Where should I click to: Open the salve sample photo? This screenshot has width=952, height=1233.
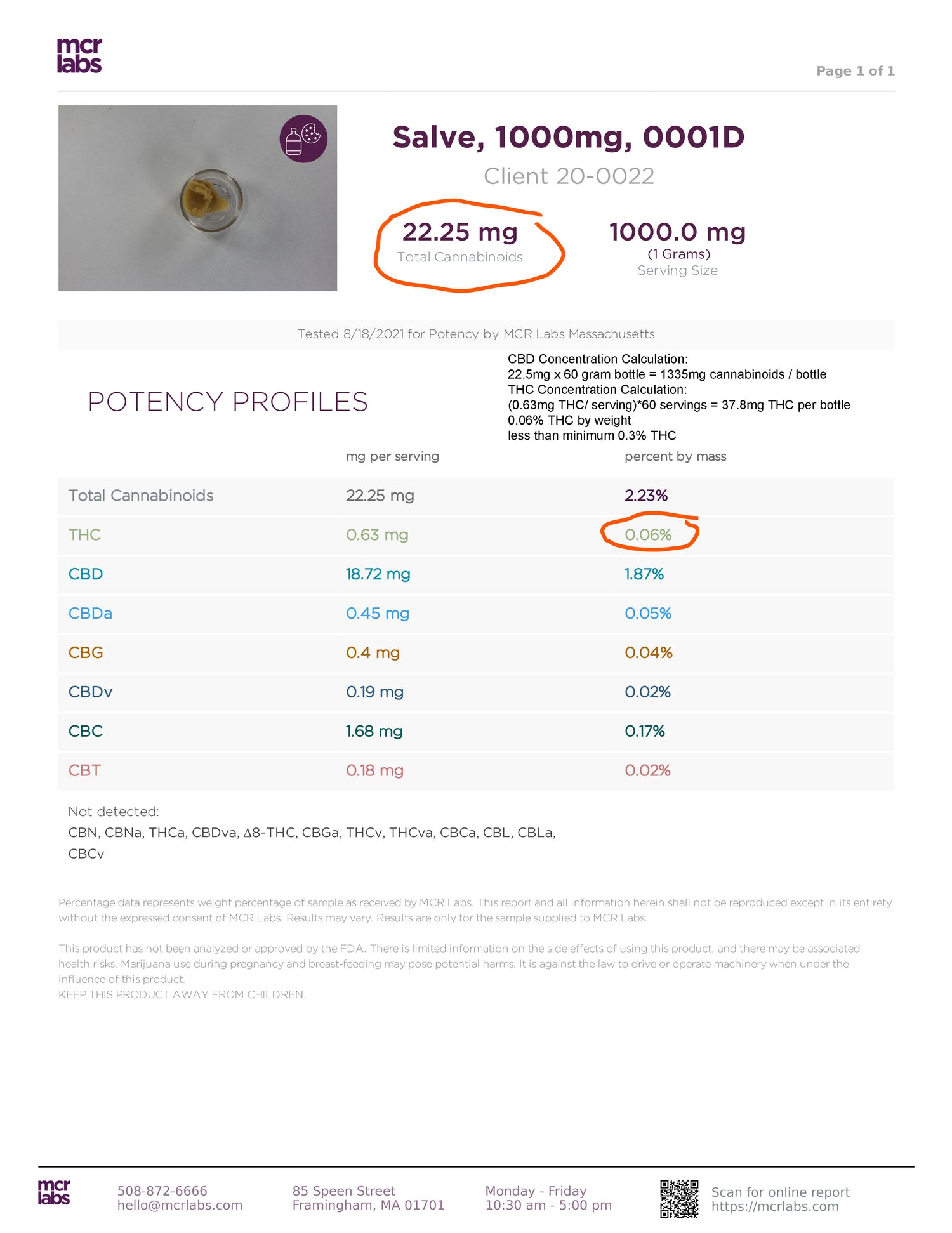(x=197, y=199)
